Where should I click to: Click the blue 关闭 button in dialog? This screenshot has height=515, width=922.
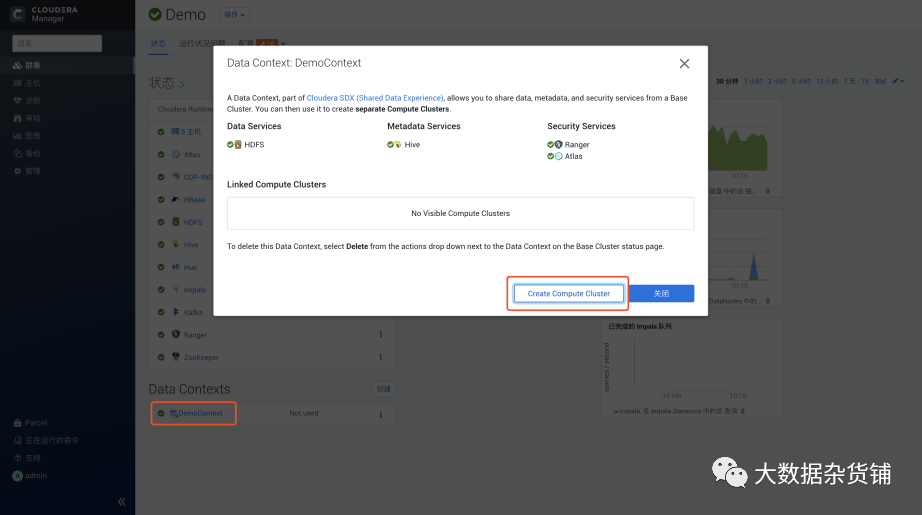click(x=661, y=293)
